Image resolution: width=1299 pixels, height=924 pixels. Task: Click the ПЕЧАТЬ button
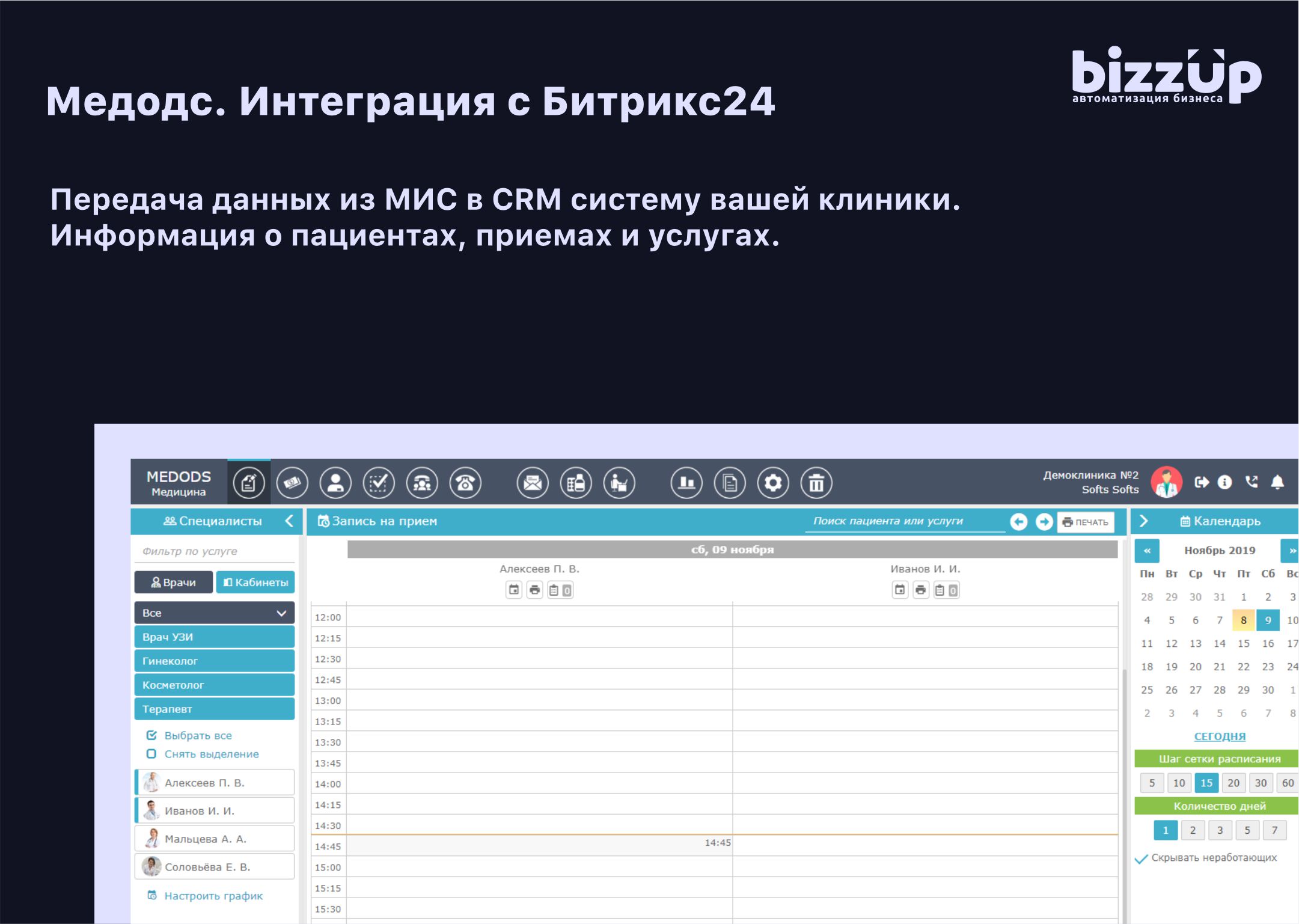coord(1086,522)
